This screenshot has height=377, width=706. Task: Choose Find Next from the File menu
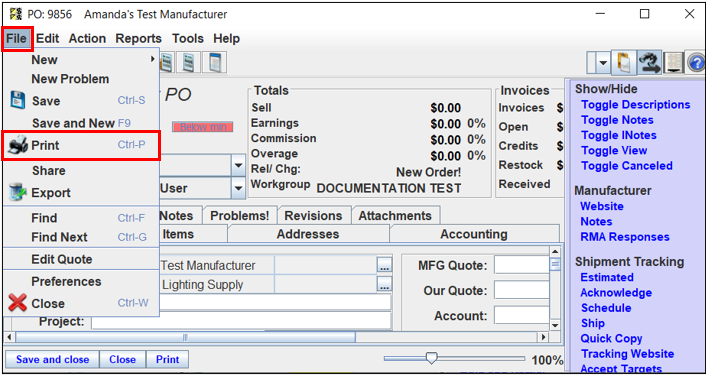point(81,237)
